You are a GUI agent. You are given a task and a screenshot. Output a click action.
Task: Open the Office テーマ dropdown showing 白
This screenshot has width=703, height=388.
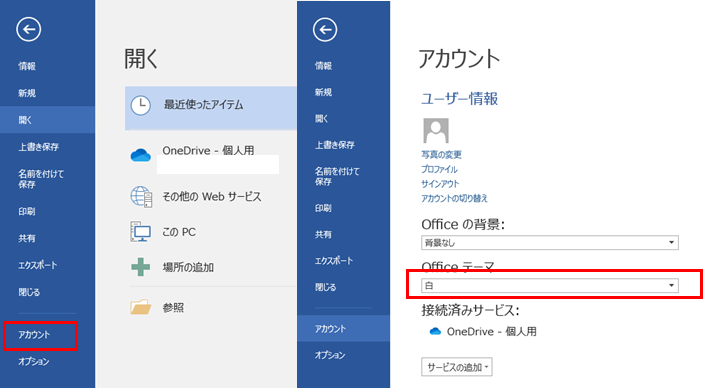[550, 285]
